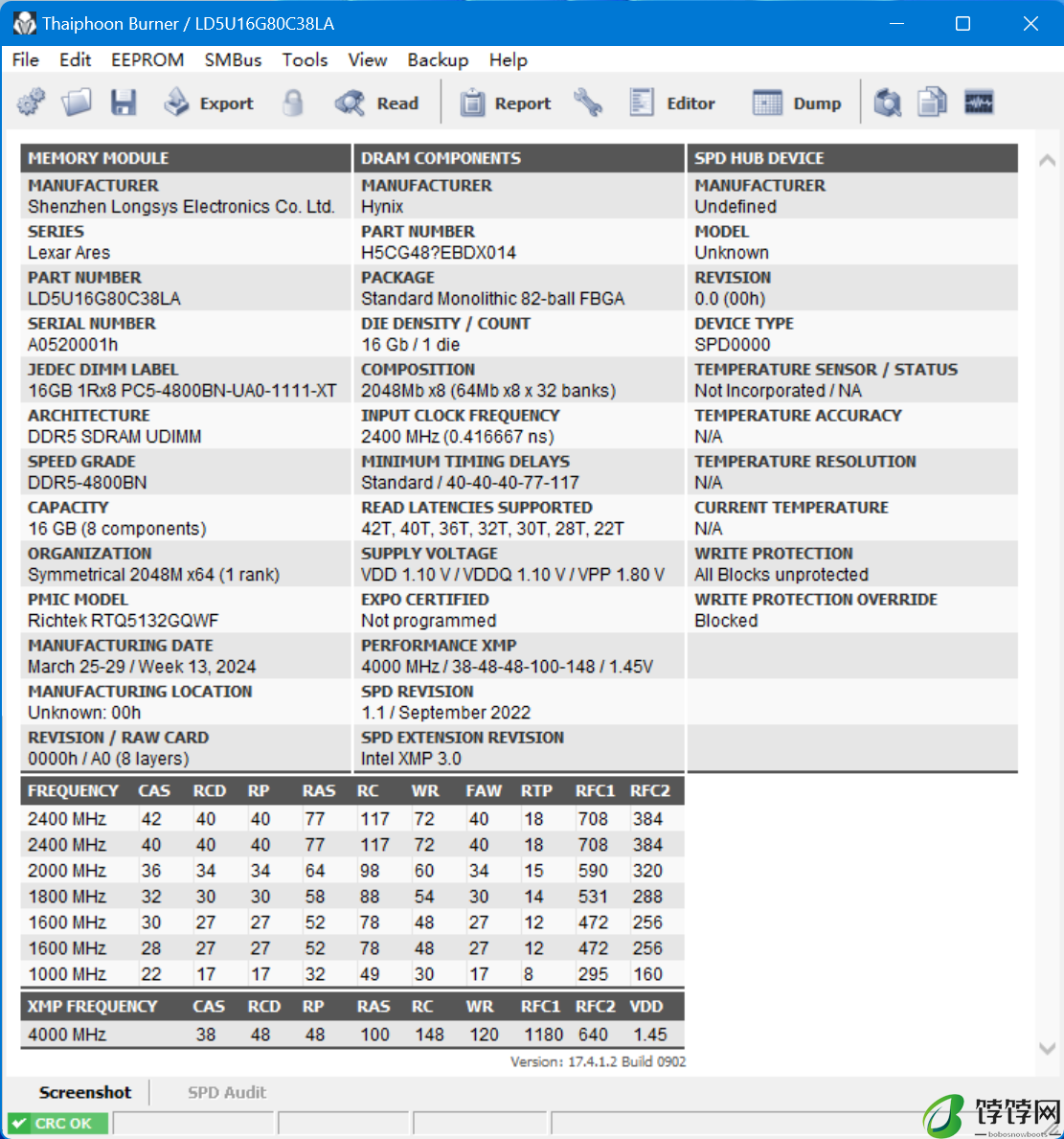Open the Help menu
Image resolution: width=1064 pixels, height=1139 pixels.
[x=508, y=59]
